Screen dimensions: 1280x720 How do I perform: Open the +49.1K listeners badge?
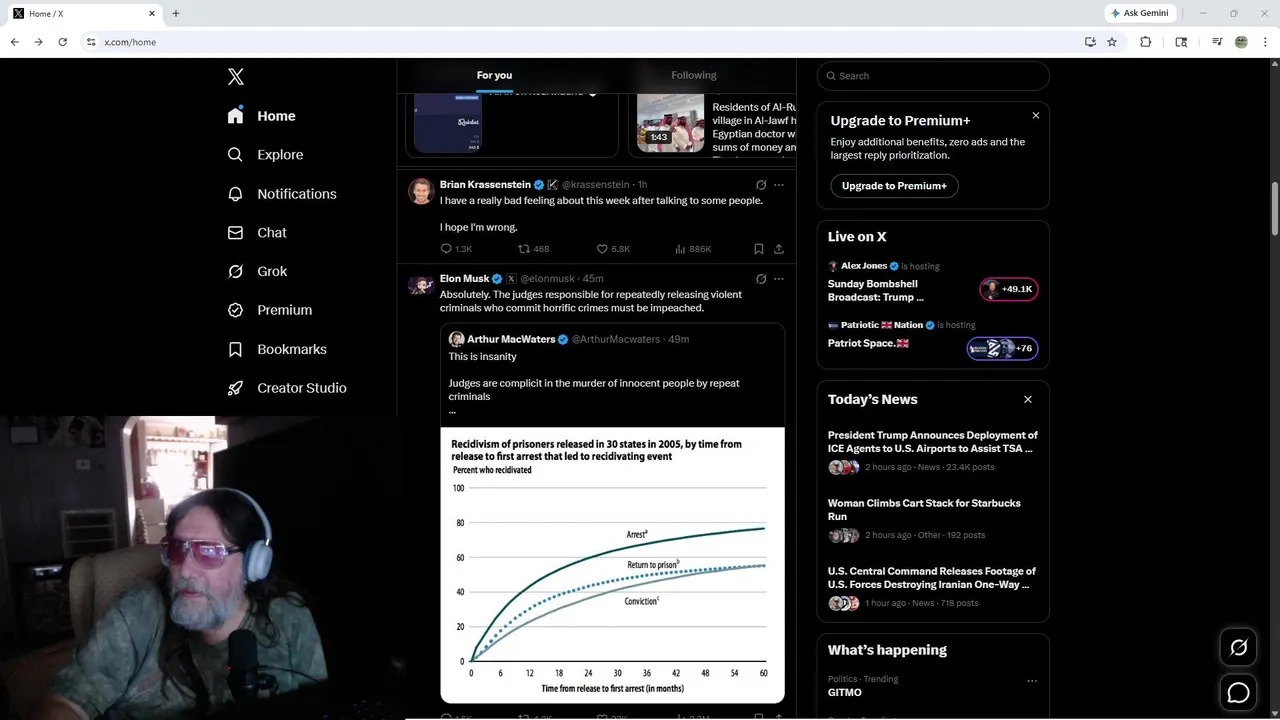(1008, 290)
